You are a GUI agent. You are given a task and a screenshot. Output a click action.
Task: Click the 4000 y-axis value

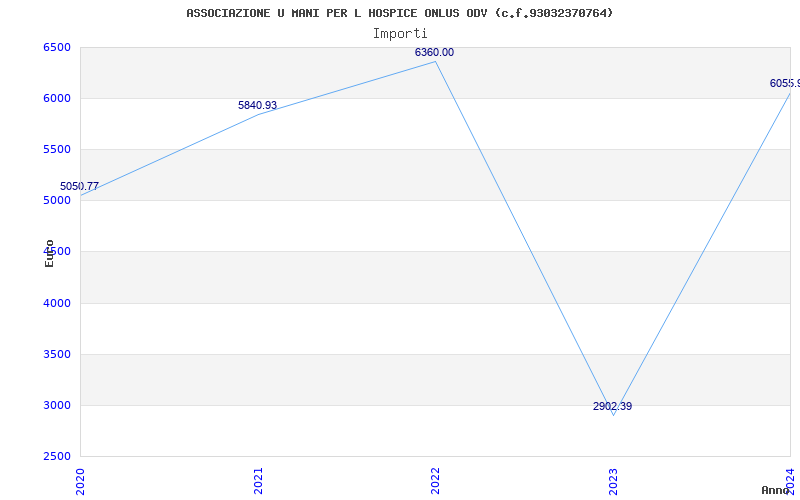click(x=56, y=304)
